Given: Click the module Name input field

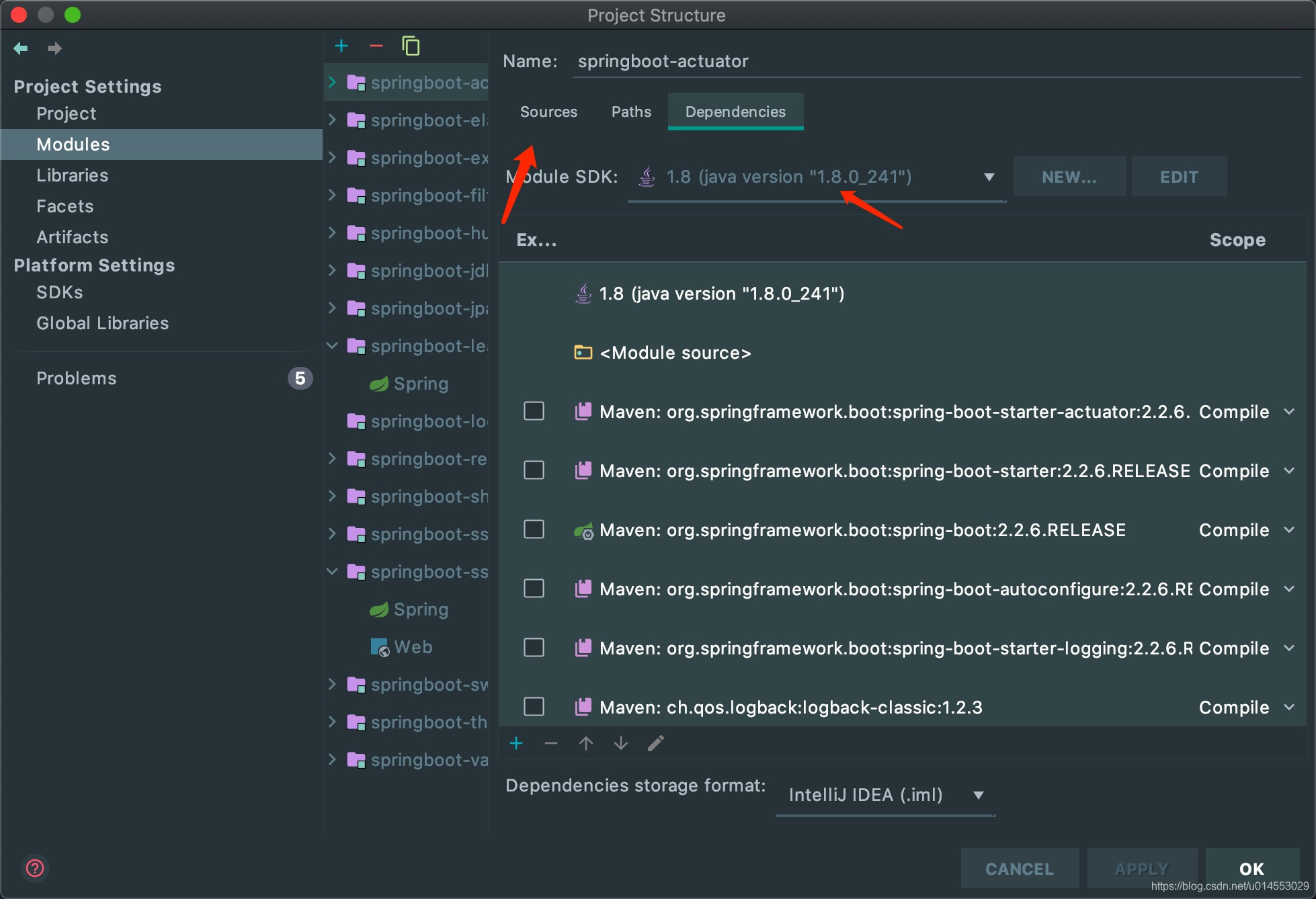Looking at the screenshot, I should click(936, 62).
